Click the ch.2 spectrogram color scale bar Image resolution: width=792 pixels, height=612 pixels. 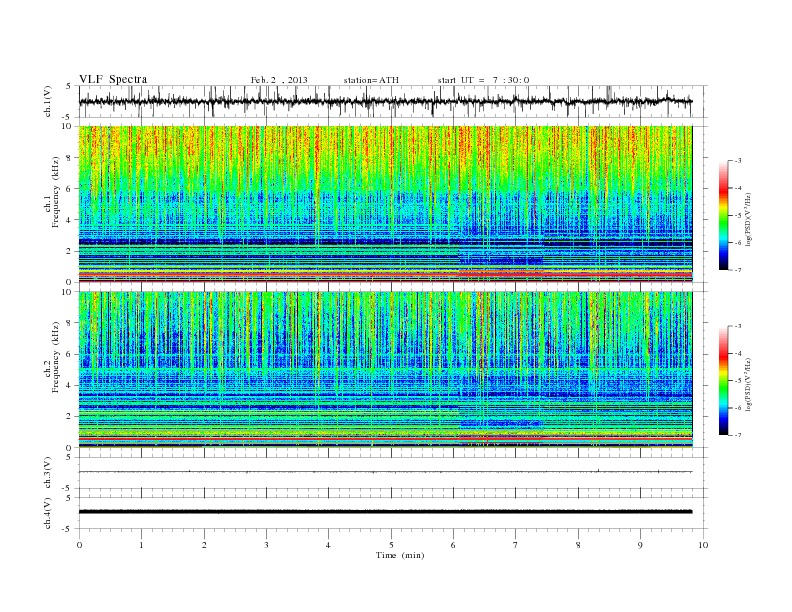723,380
